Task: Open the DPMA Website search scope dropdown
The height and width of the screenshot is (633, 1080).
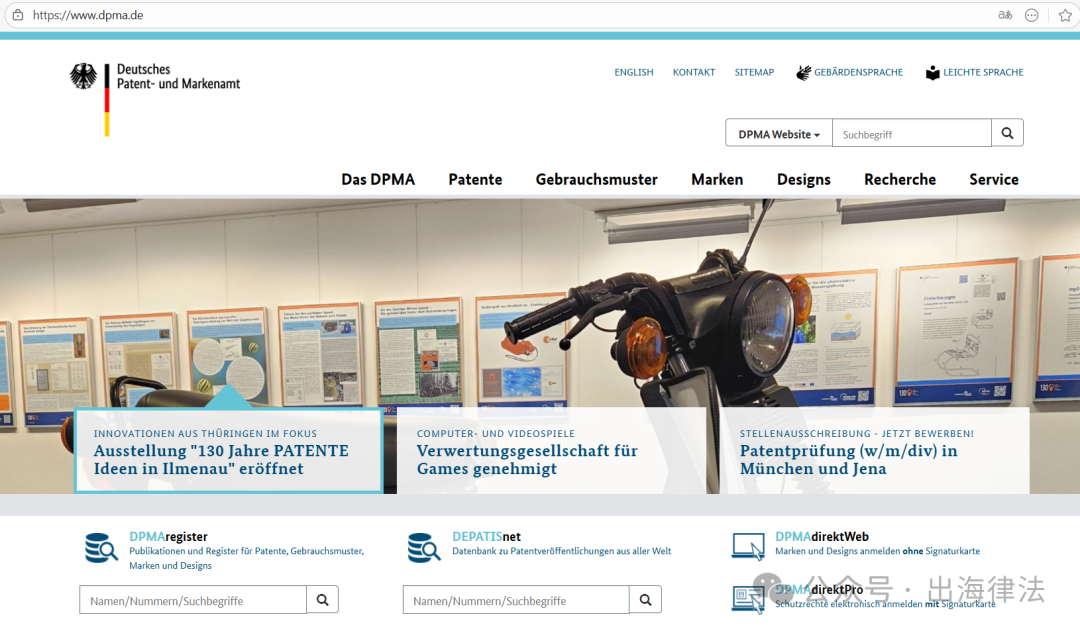Action: [x=779, y=134]
